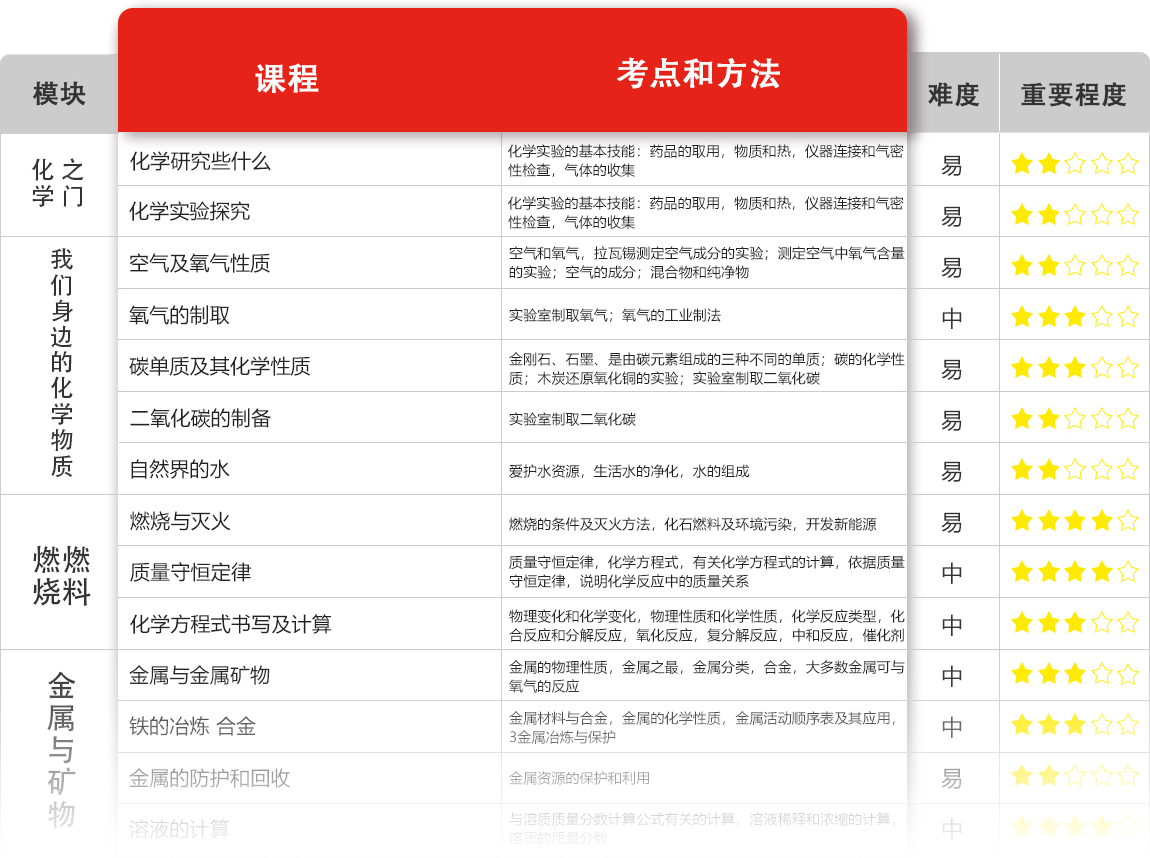Click difficulty 易 for 自然界的水
This screenshot has height=858, width=1150.
click(x=952, y=472)
